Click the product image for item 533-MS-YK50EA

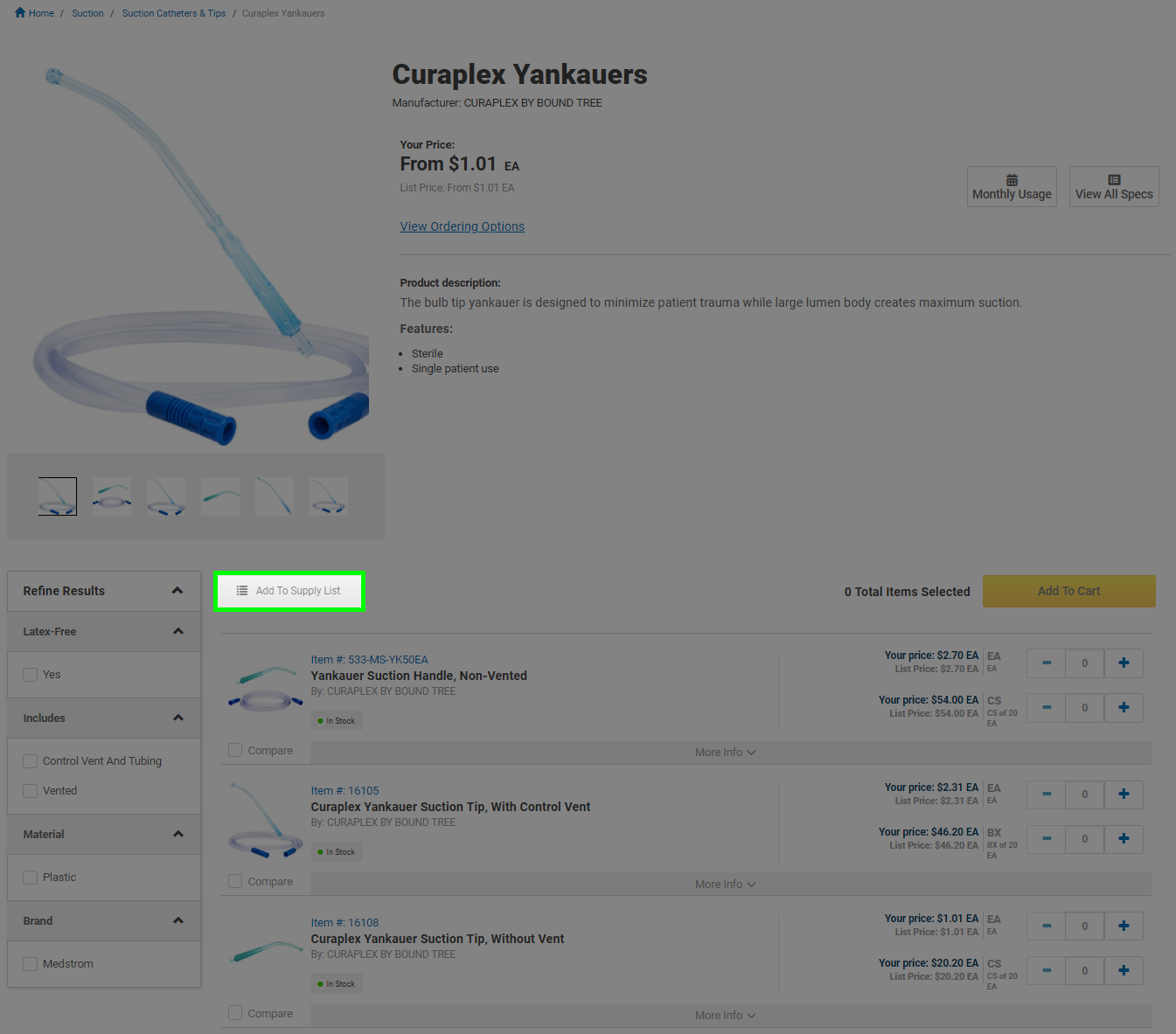(x=266, y=689)
